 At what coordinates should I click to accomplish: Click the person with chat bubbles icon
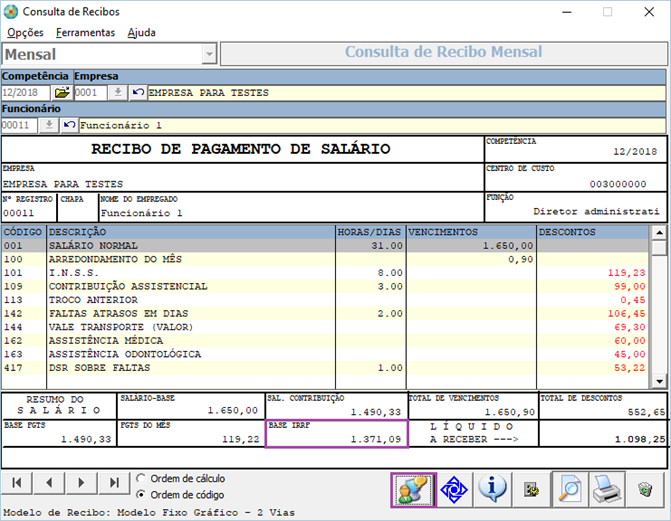[413, 490]
